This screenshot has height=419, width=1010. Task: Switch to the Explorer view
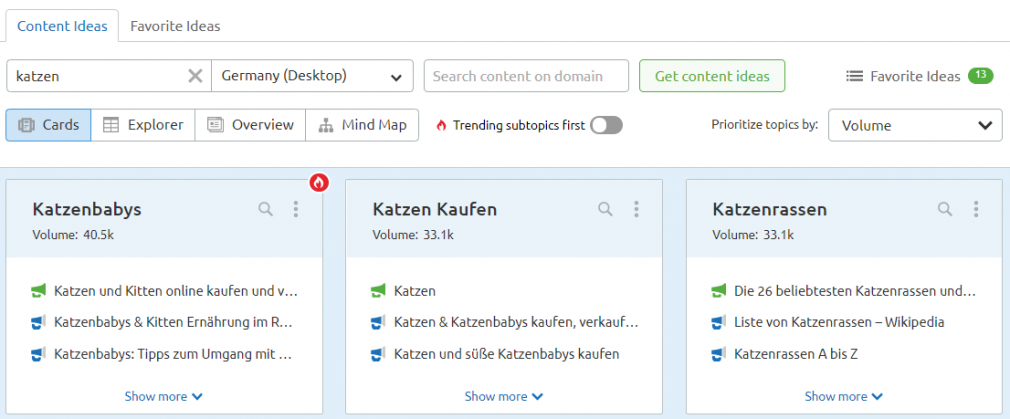(142, 125)
